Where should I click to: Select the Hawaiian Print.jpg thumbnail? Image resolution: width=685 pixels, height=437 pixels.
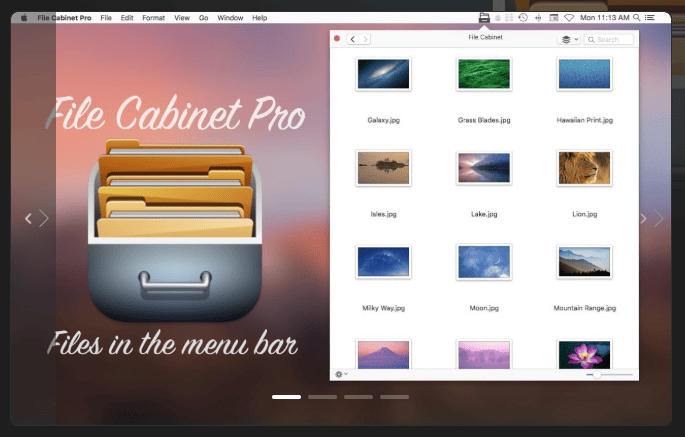click(585, 74)
